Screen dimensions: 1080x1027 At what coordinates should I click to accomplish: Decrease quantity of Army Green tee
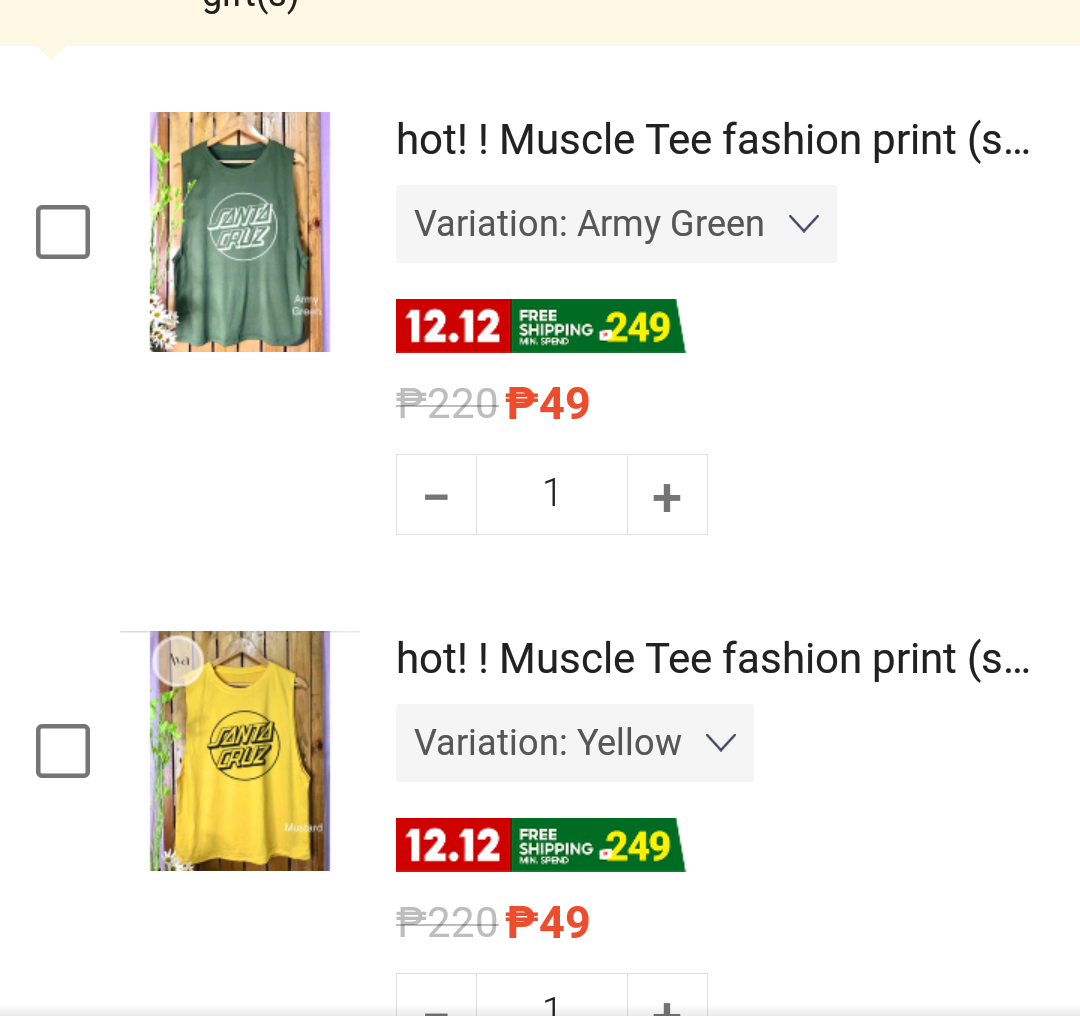pyautogui.click(x=436, y=495)
